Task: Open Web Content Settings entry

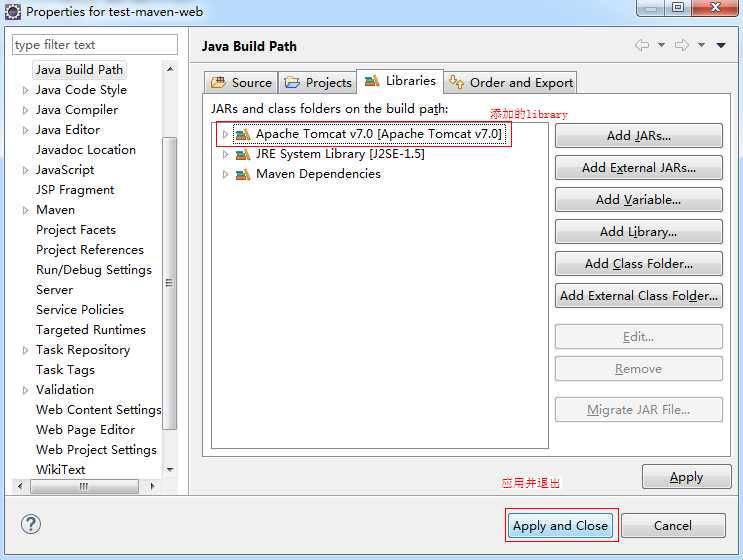Action: pyautogui.click(x=99, y=410)
